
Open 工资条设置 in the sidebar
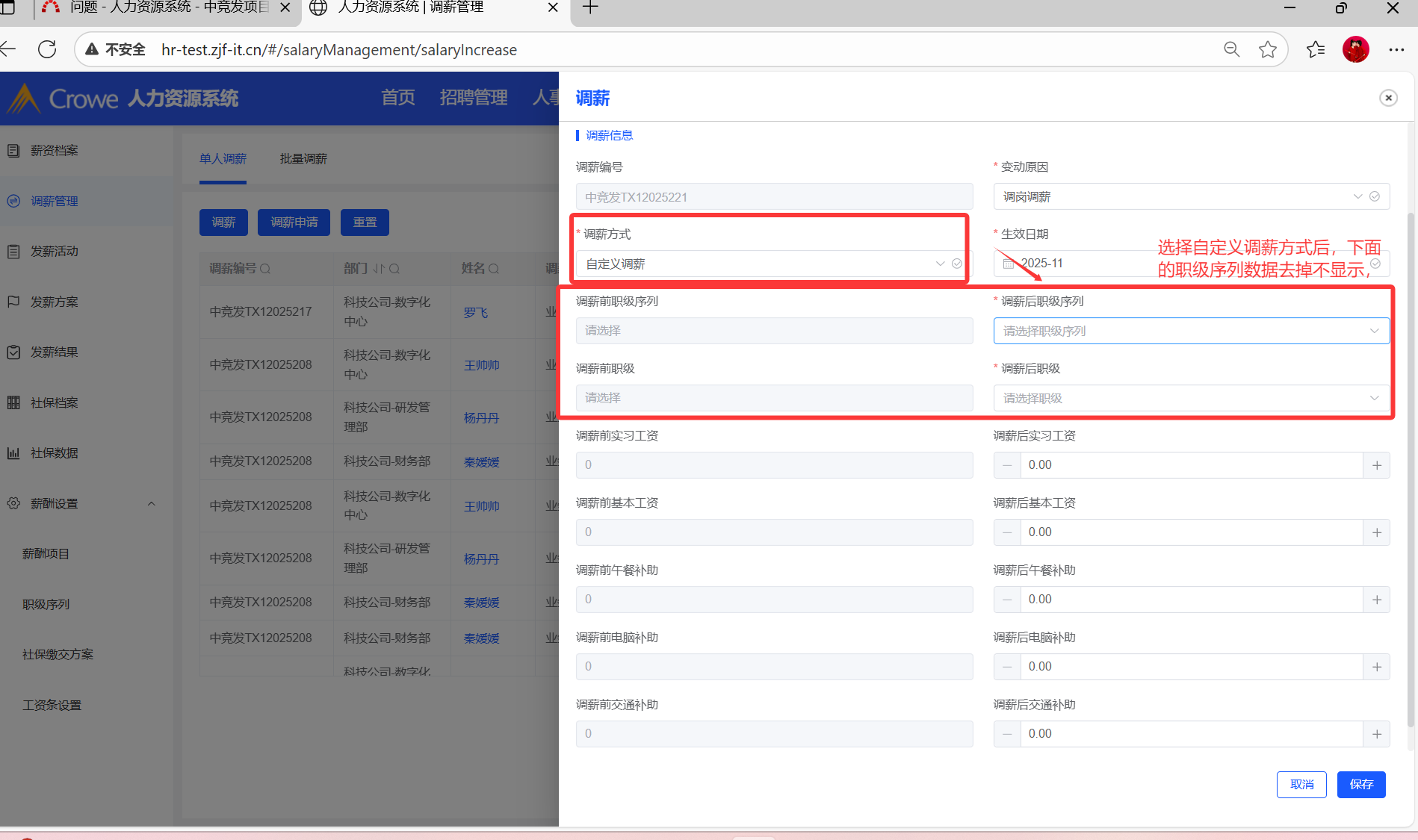click(x=52, y=706)
